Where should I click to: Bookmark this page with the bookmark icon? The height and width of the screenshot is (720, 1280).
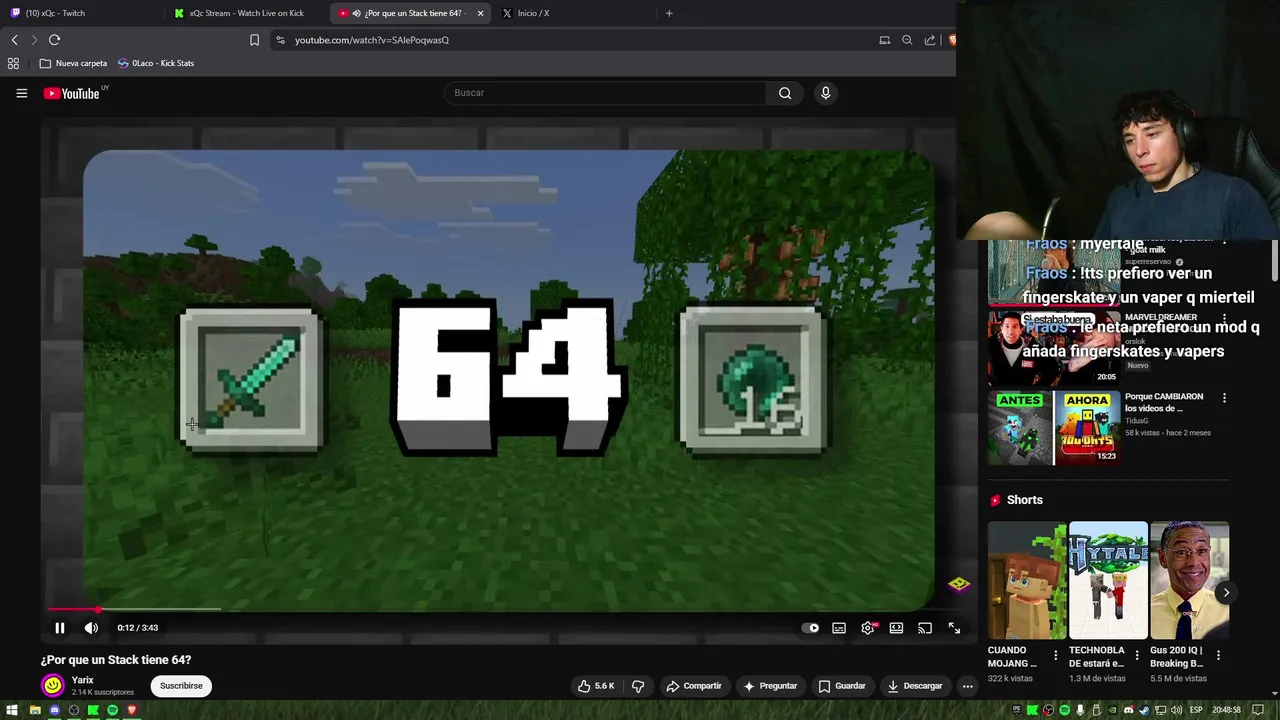(x=254, y=40)
